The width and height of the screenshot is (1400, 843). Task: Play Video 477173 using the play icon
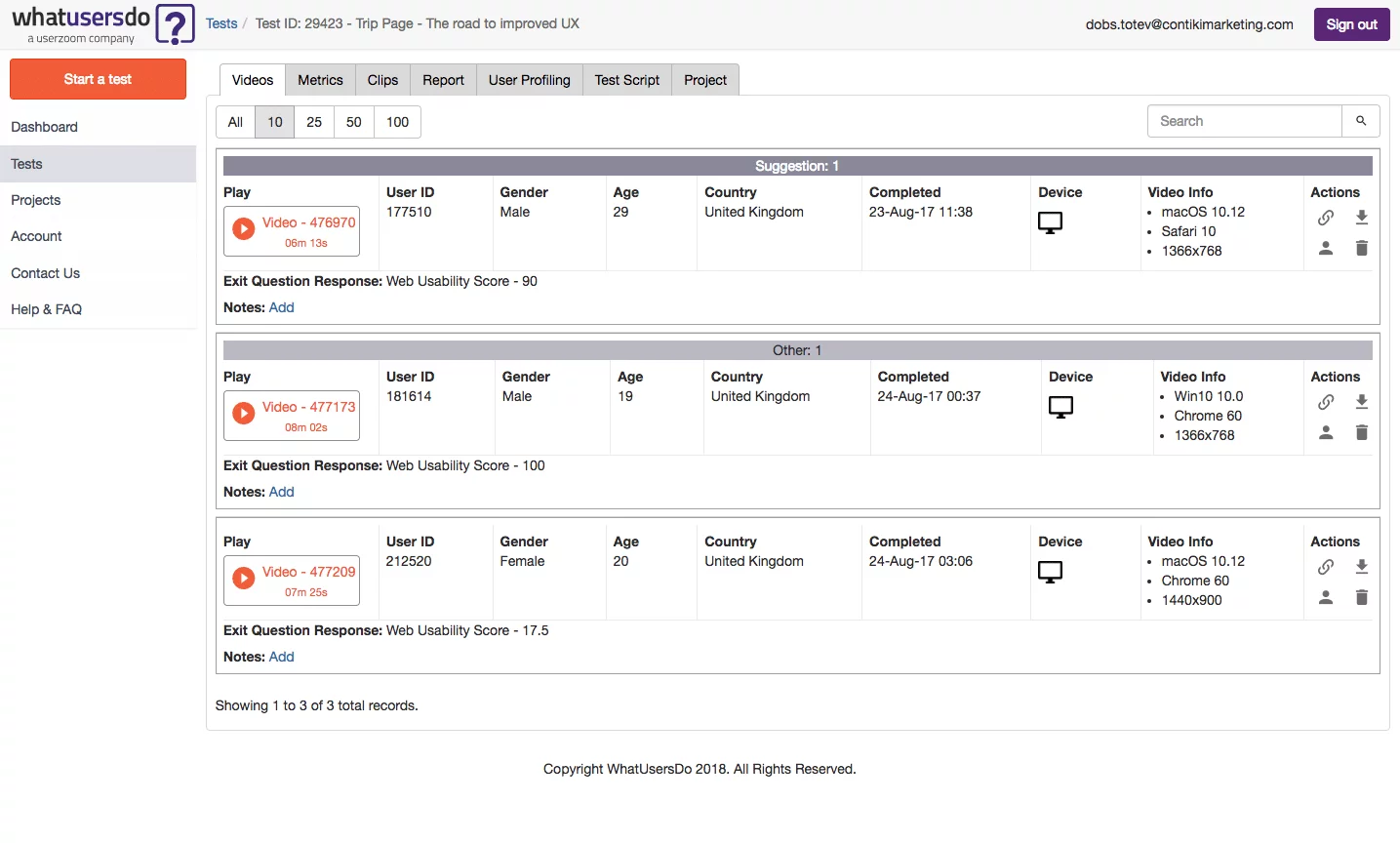(x=244, y=414)
